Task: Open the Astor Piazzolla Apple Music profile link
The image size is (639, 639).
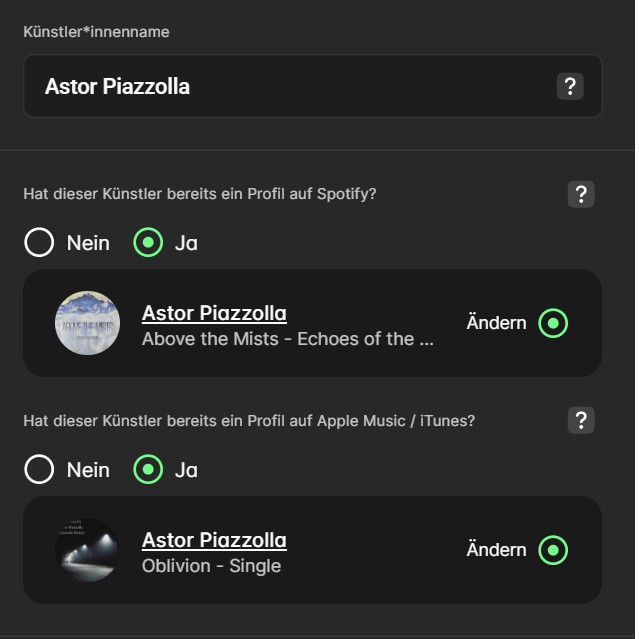Action: (214, 540)
